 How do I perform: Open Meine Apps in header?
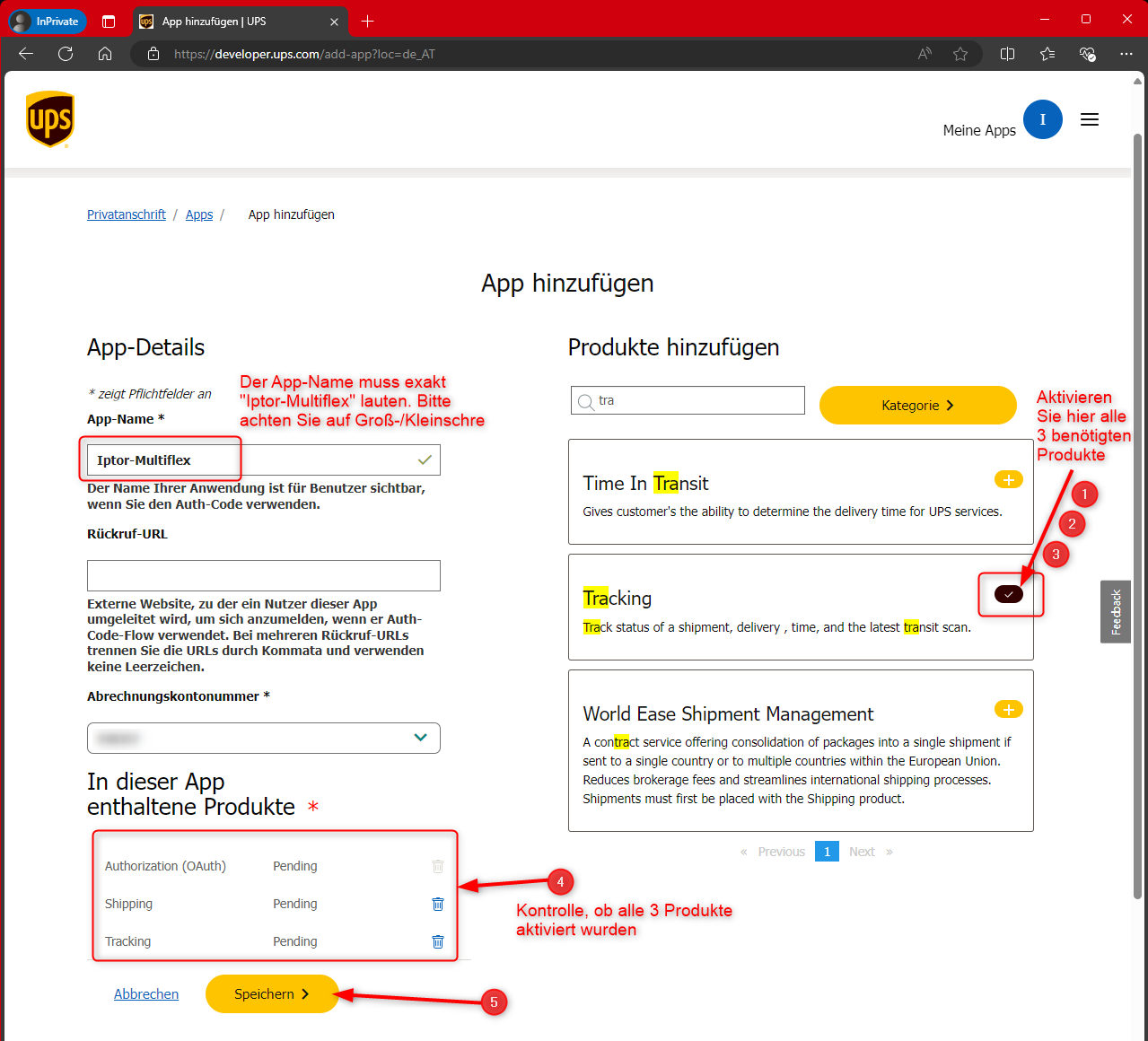coord(978,130)
